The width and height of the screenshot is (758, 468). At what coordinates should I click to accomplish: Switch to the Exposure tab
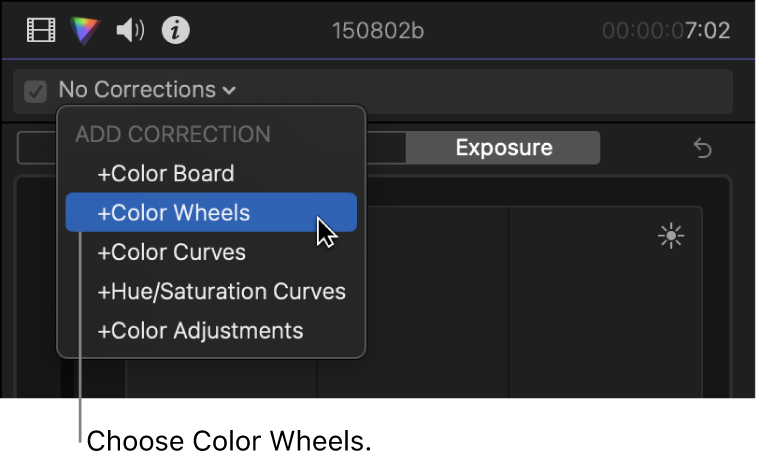pyautogui.click(x=503, y=148)
